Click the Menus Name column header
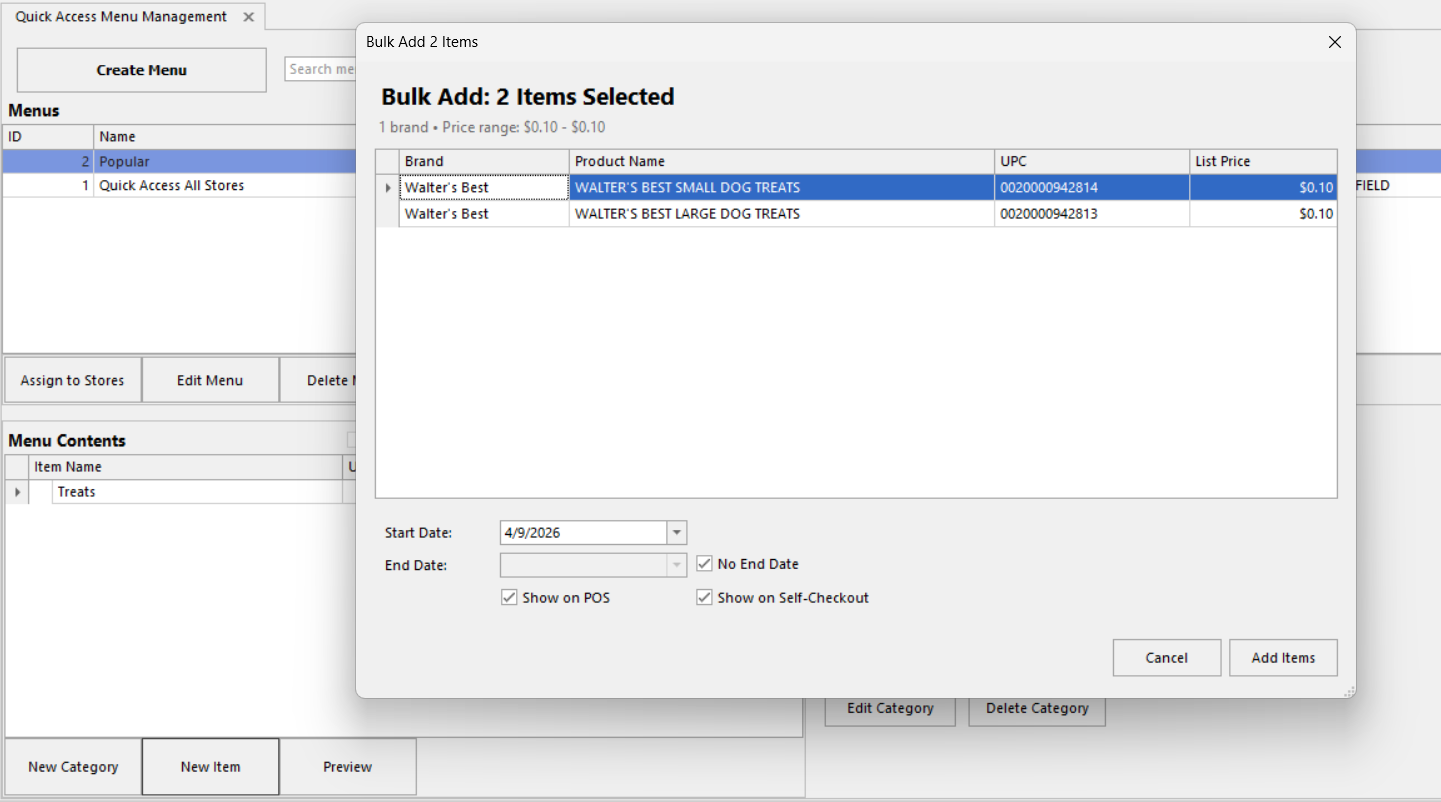 (225, 137)
